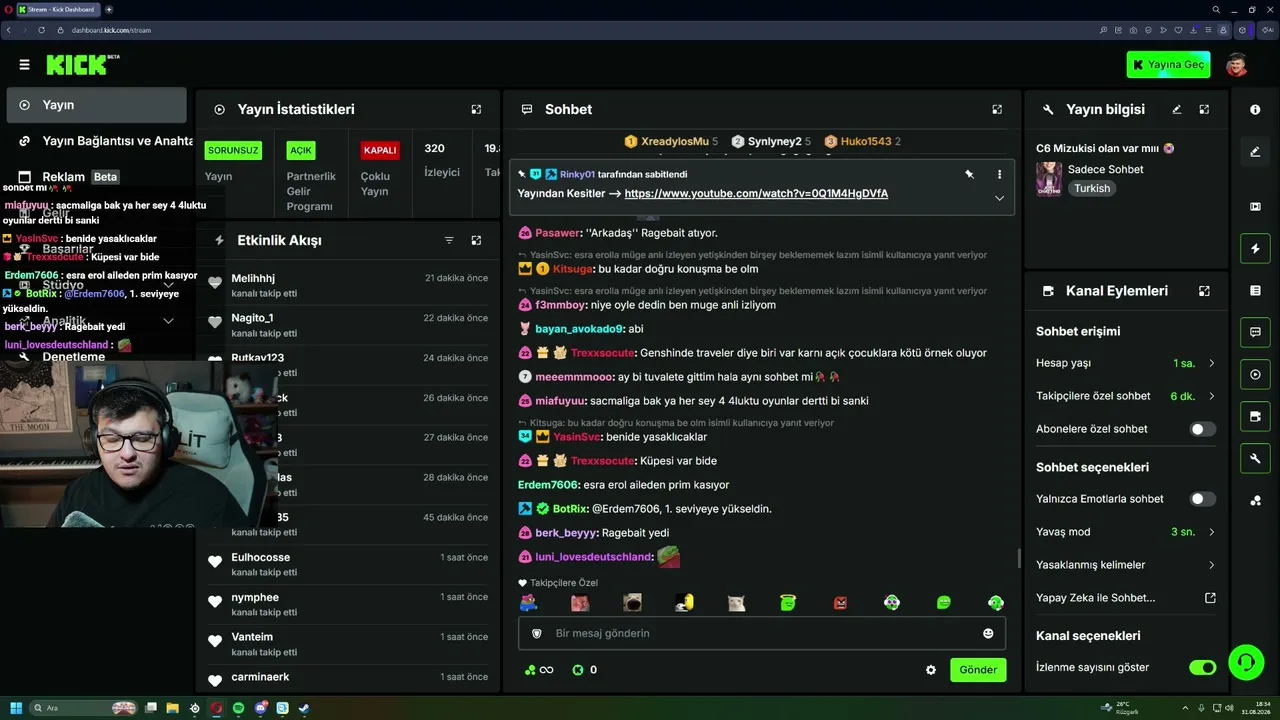
Task: Click username Kitsuga in chat
Action: (573, 269)
